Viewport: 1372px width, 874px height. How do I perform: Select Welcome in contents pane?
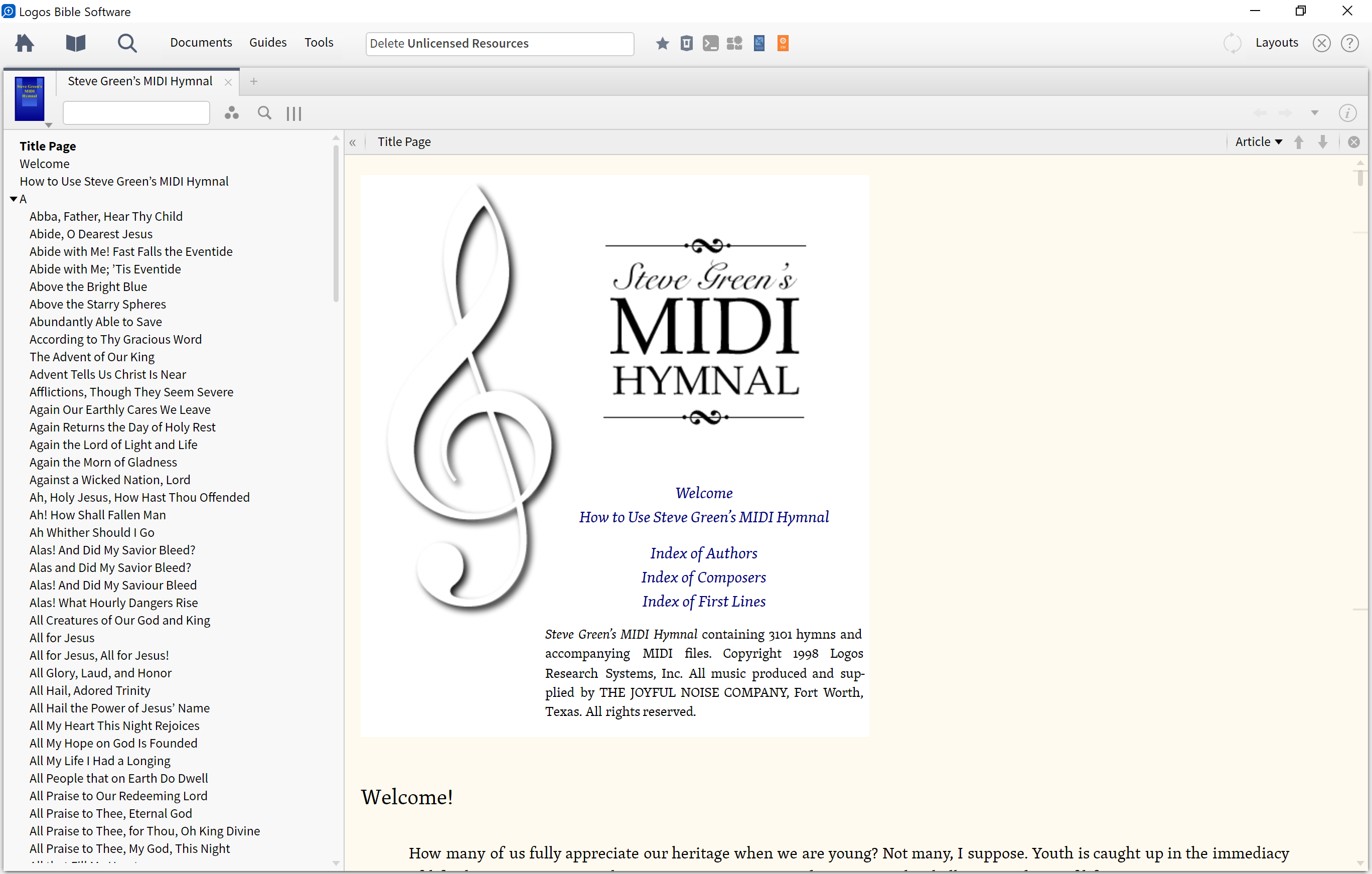(x=45, y=164)
